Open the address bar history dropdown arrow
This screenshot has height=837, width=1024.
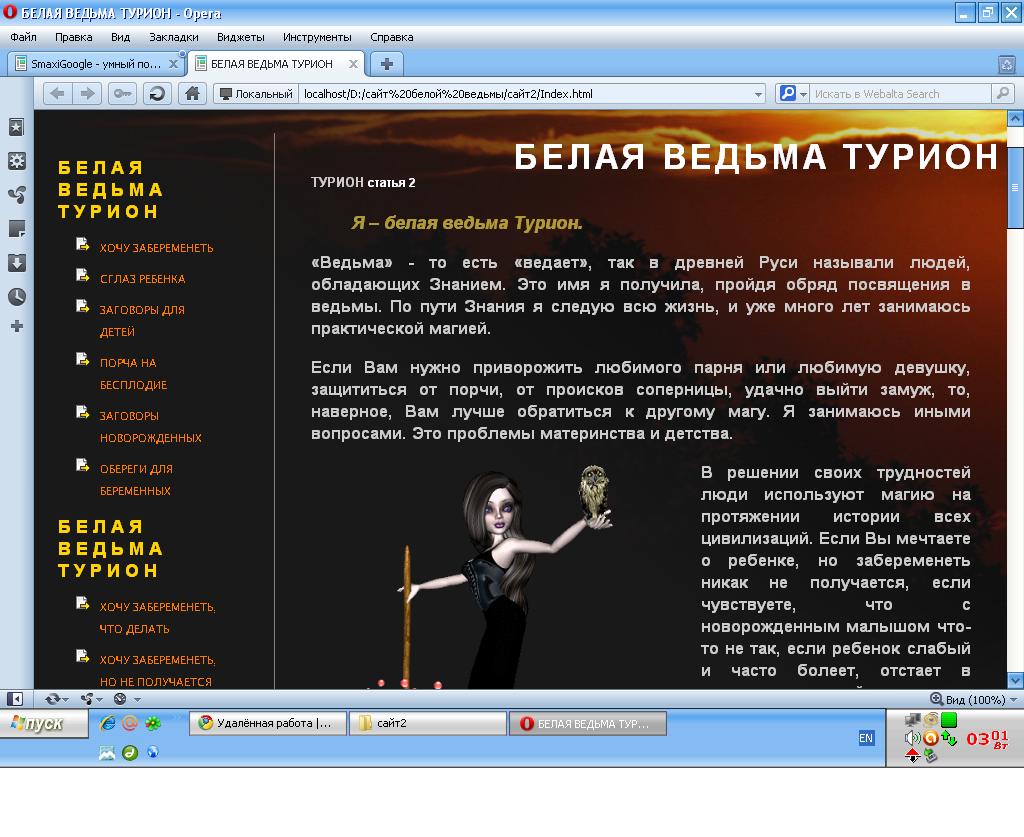758,93
